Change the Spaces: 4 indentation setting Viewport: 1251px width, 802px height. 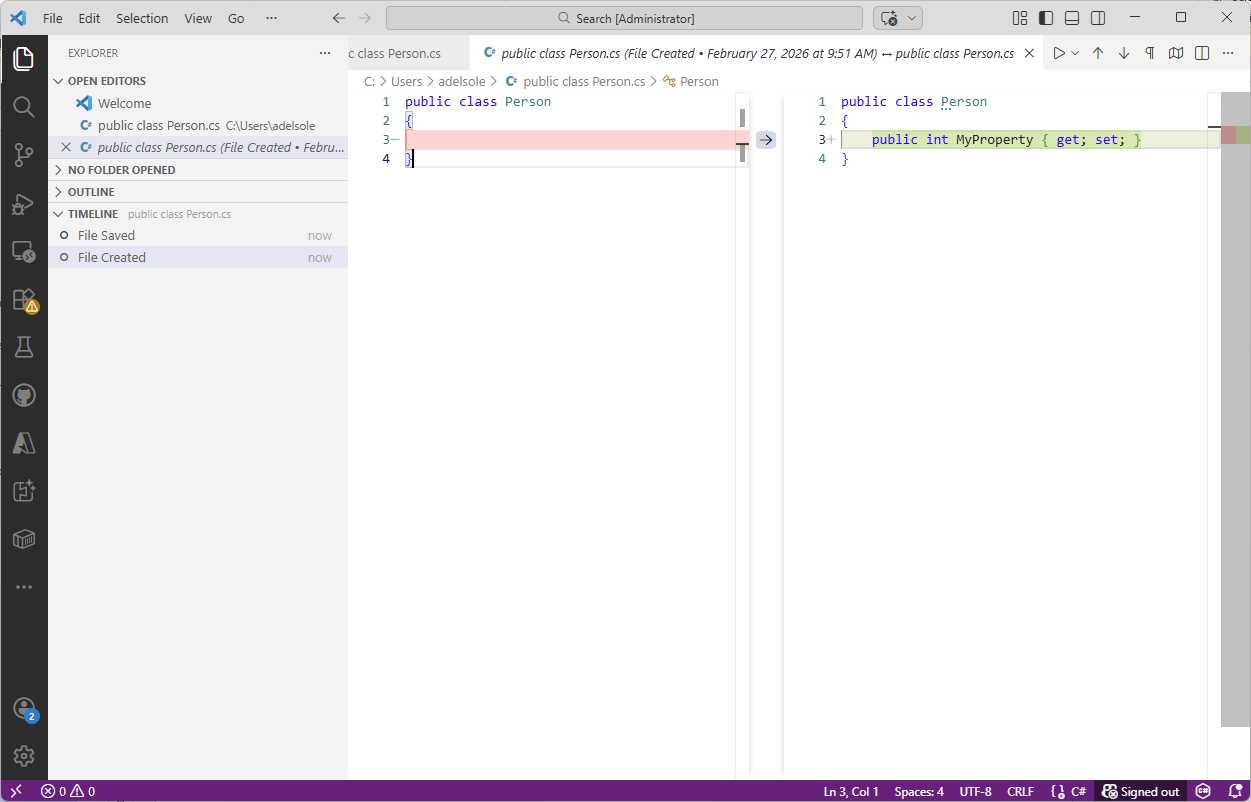coord(919,791)
